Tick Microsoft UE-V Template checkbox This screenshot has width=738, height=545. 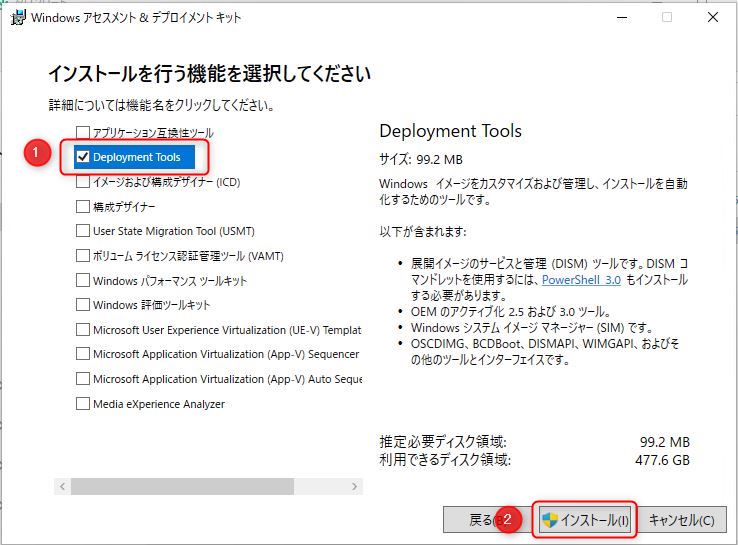coord(83,329)
